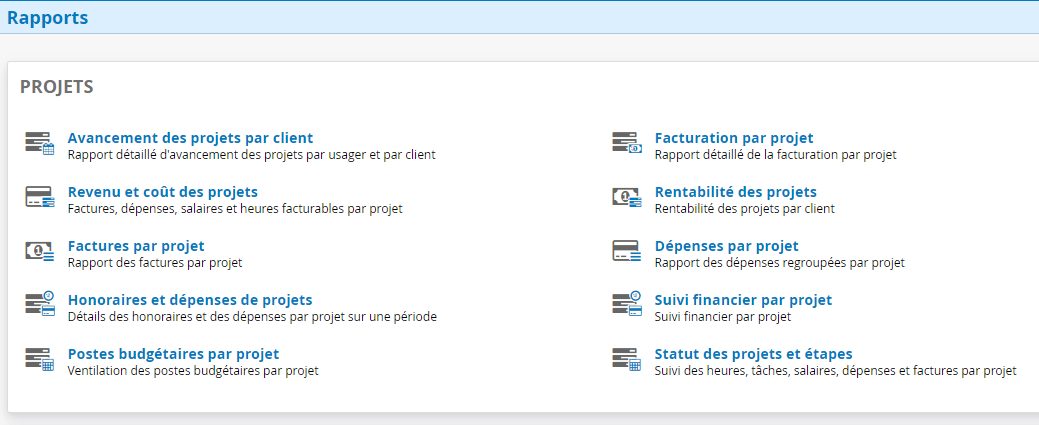This screenshot has height=425, width=1039.
Task: Open the Revenu et coût des projets report
Action: coord(162,192)
